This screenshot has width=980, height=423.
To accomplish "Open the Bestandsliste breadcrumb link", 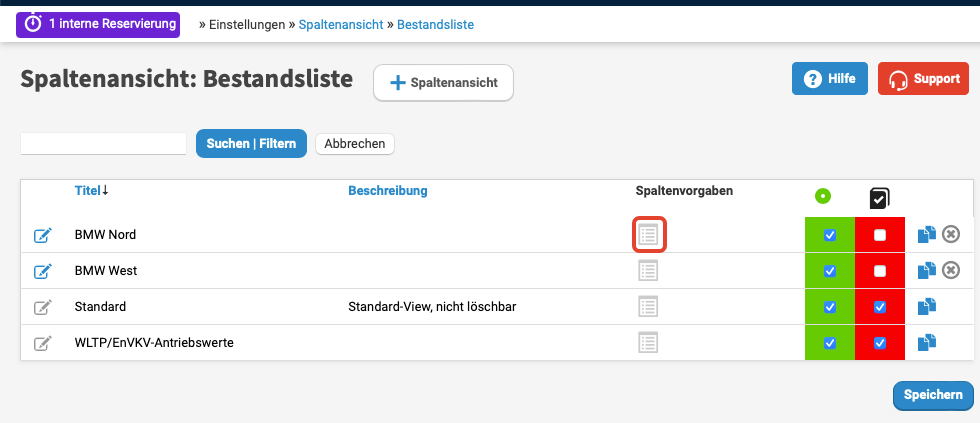I will coord(435,24).
